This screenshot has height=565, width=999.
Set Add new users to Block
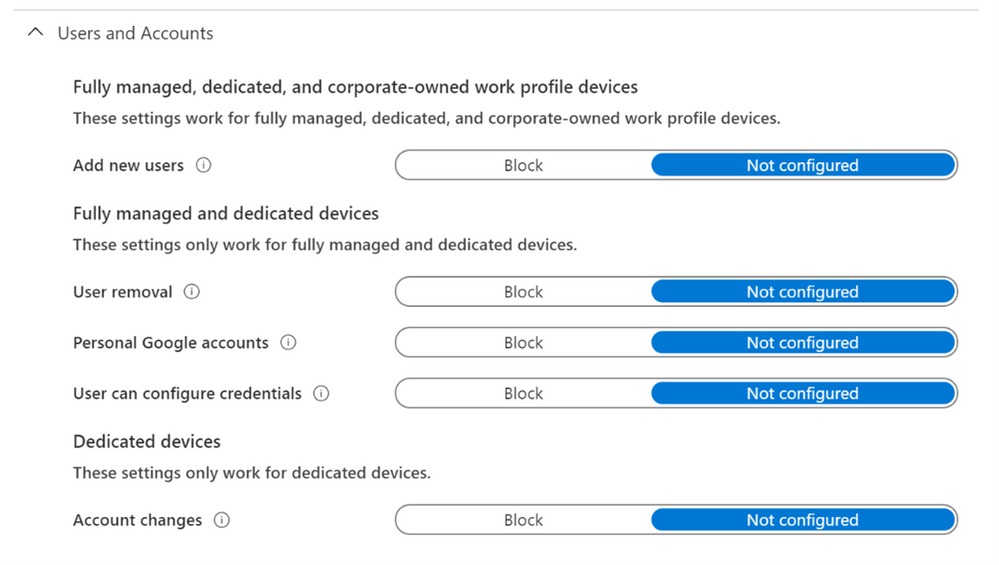pyautogui.click(x=523, y=165)
